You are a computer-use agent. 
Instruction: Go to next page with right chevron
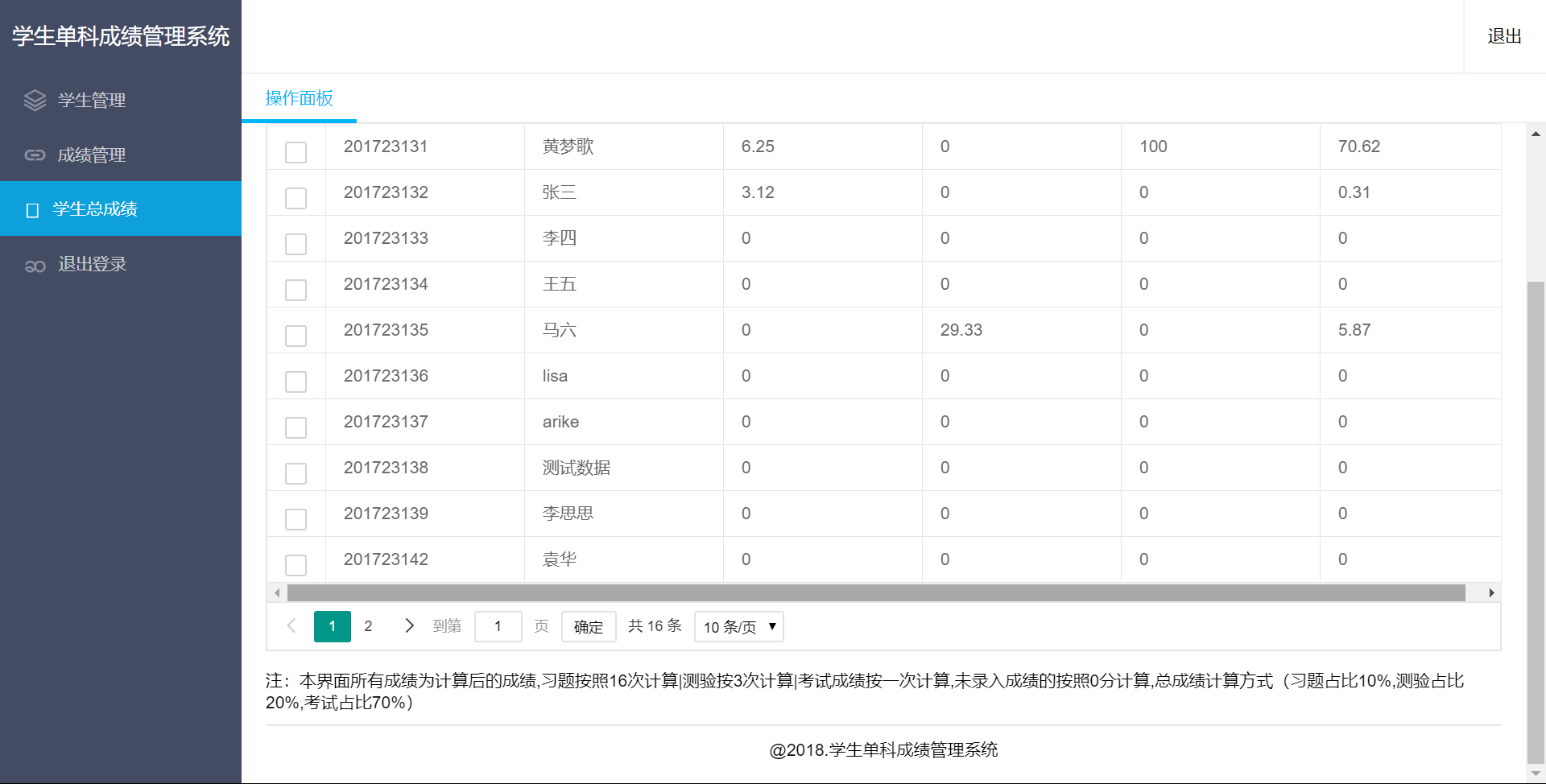click(409, 626)
